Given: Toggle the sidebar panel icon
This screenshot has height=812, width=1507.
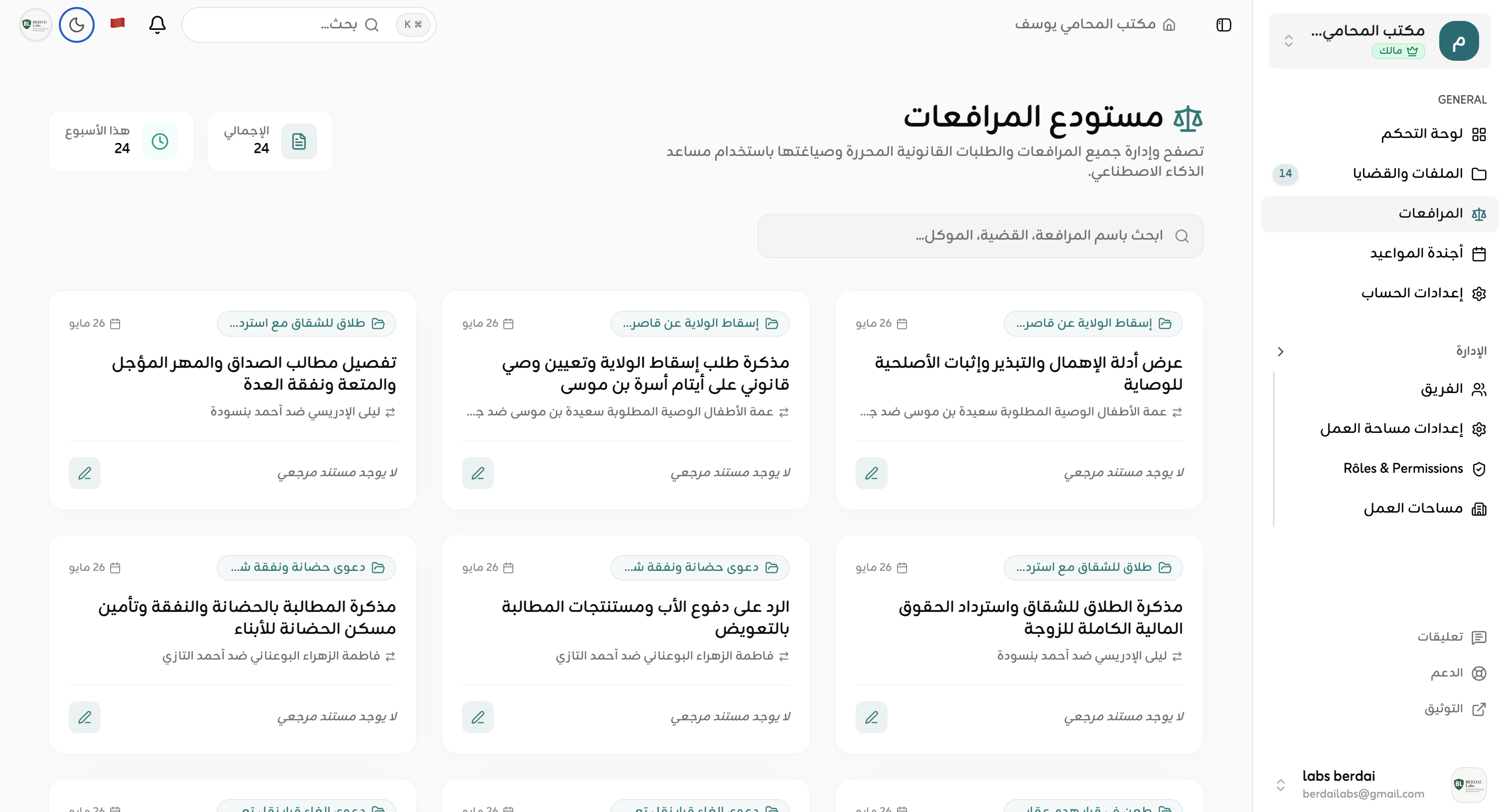Looking at the screenshot, I should pyautogui.click(x=1224, y=24).
